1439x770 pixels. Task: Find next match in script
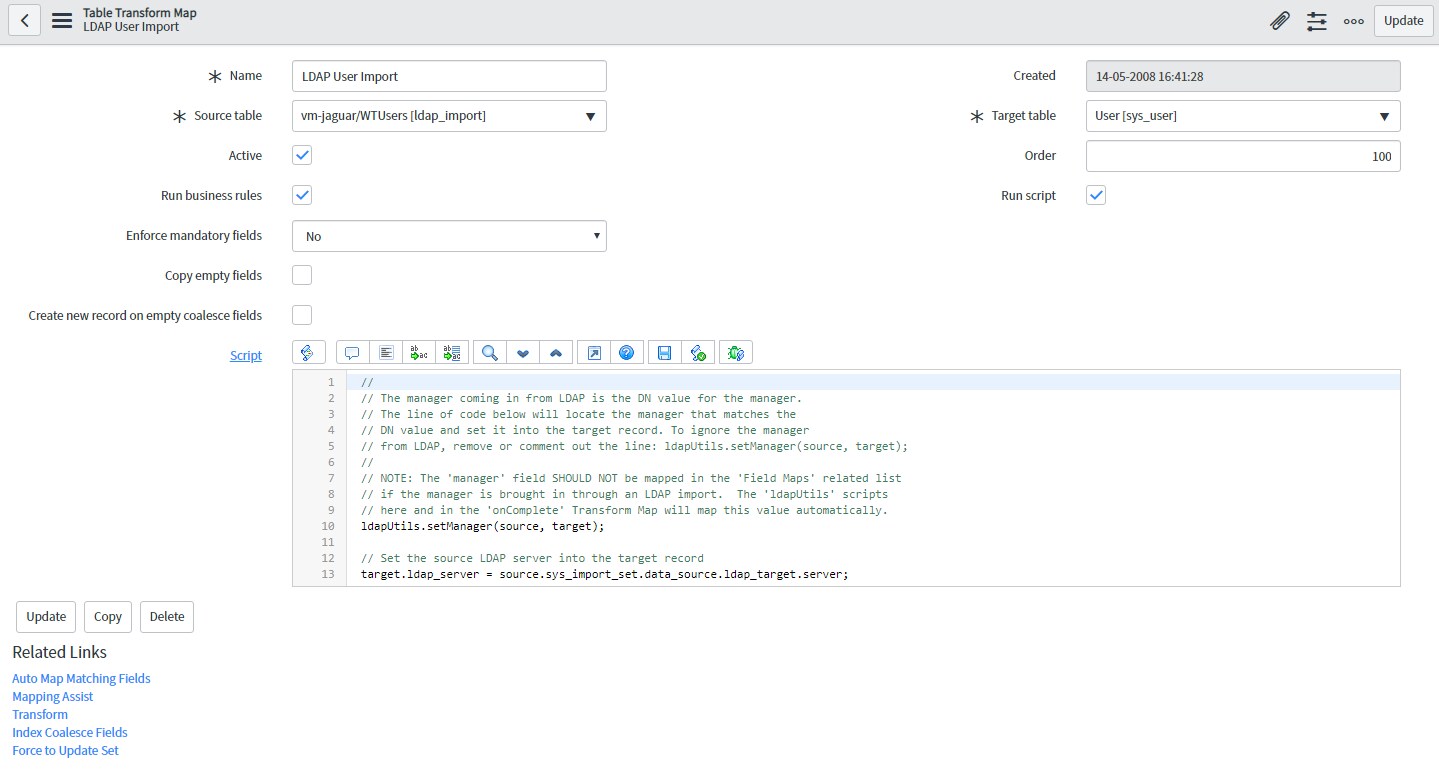tap(522, 352)
